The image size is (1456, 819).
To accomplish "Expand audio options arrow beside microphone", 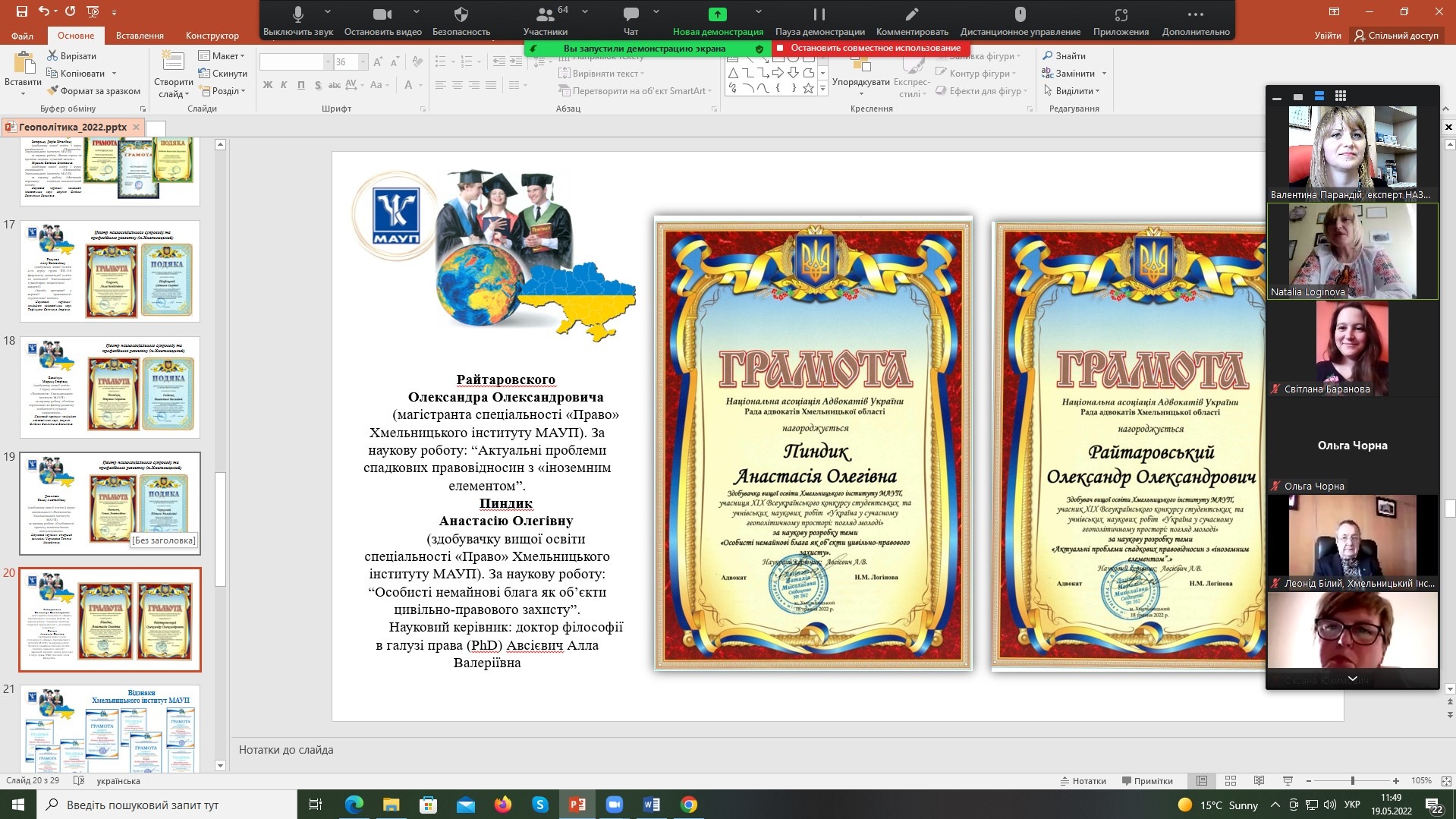I will pos(328,12).
